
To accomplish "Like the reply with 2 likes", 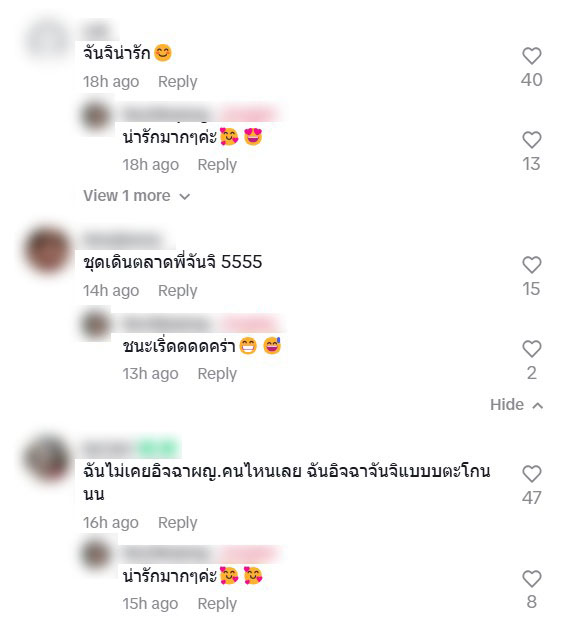I will click(x=532, y=348).
